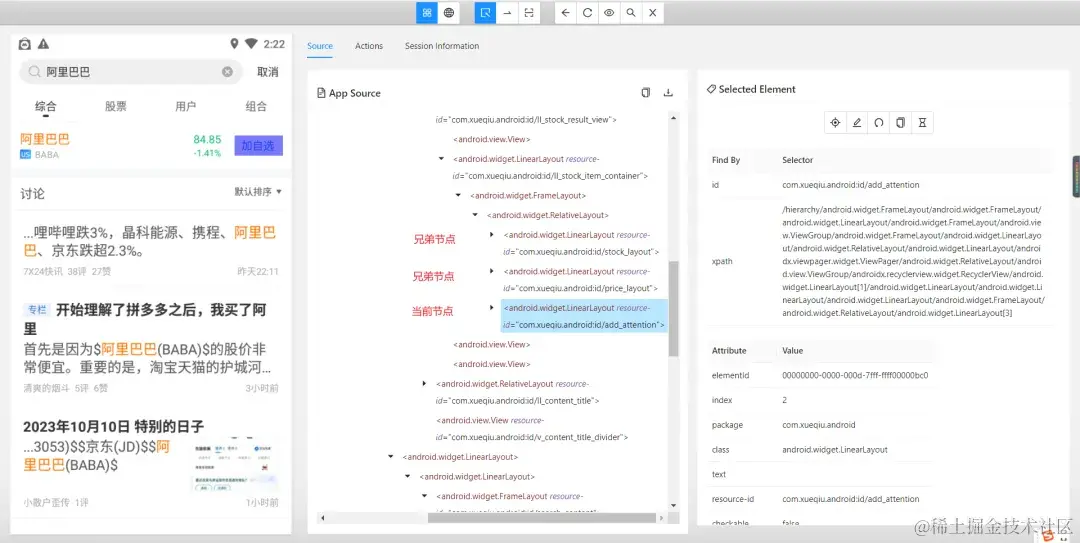Switch to Web/Hybrid mode globe icon
The width and height of the screenshot is (1080, 543).
448,12
